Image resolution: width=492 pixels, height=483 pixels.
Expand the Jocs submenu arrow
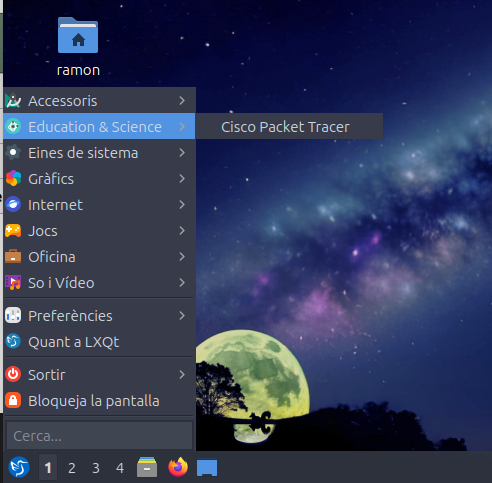182,231
